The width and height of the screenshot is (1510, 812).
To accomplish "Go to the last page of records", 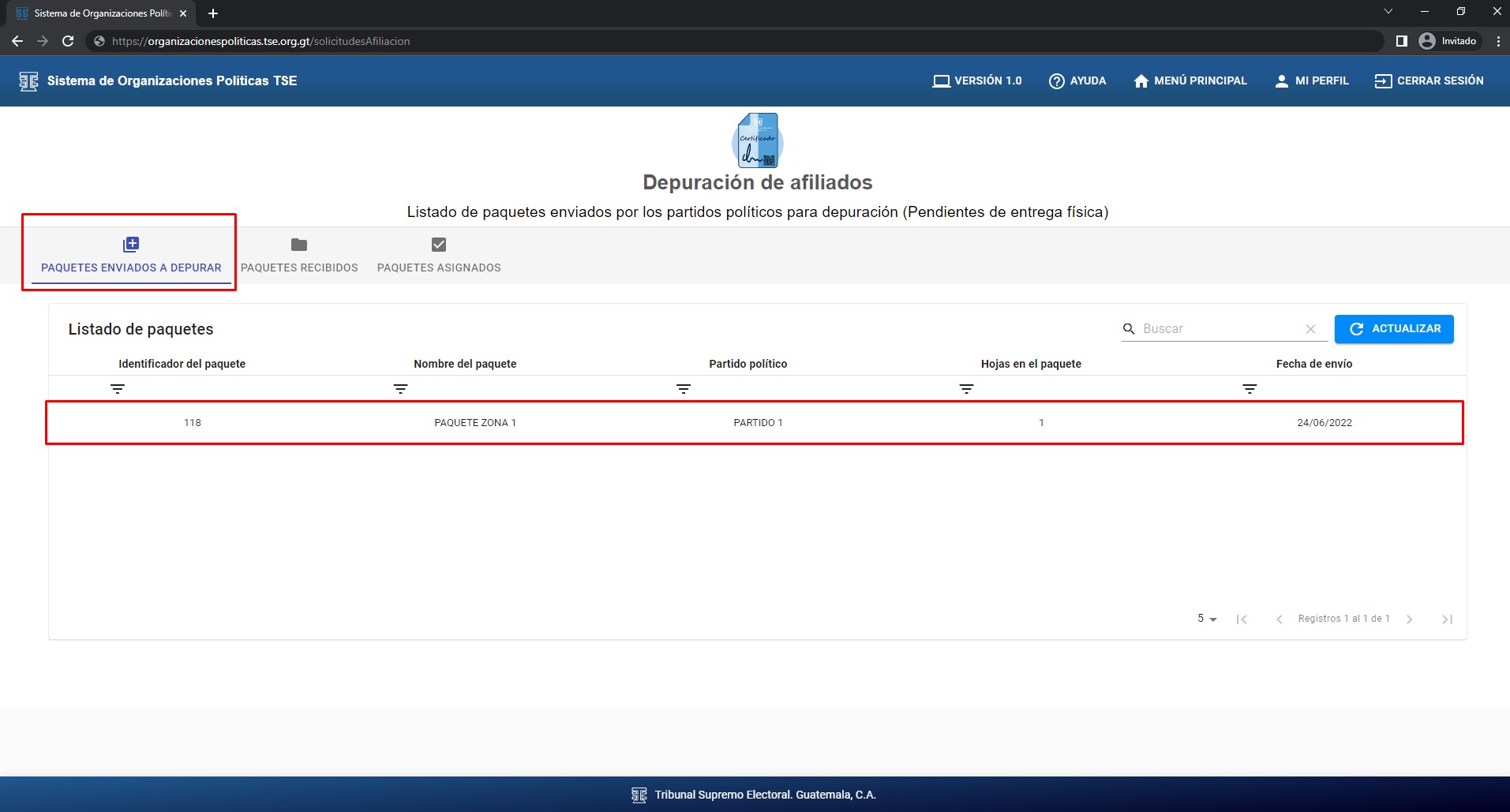I will tap(1447, 619).
